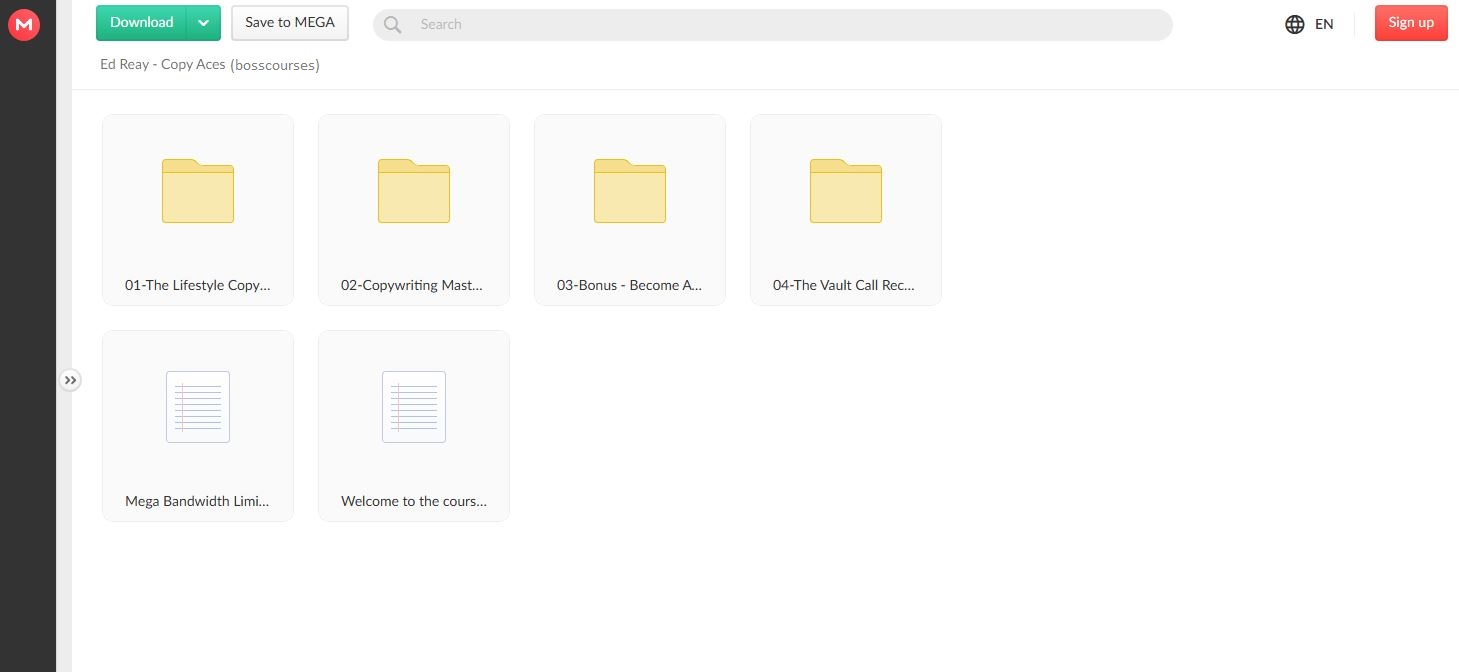
Task: Click the 01-The Lifestyle Copy folder name label
Action: coord(198,285)
